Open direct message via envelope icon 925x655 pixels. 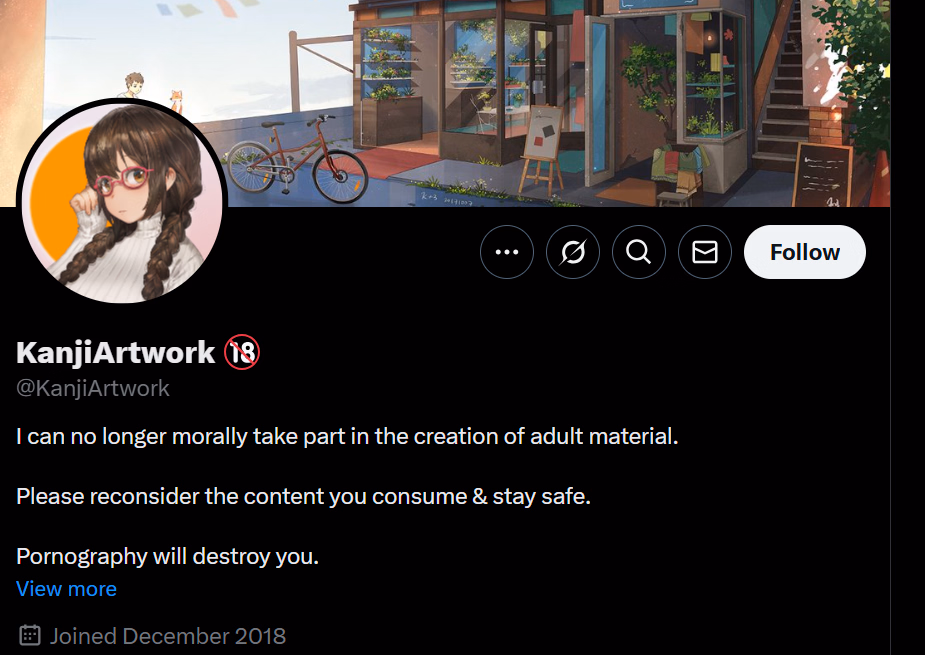pos(705,252)
